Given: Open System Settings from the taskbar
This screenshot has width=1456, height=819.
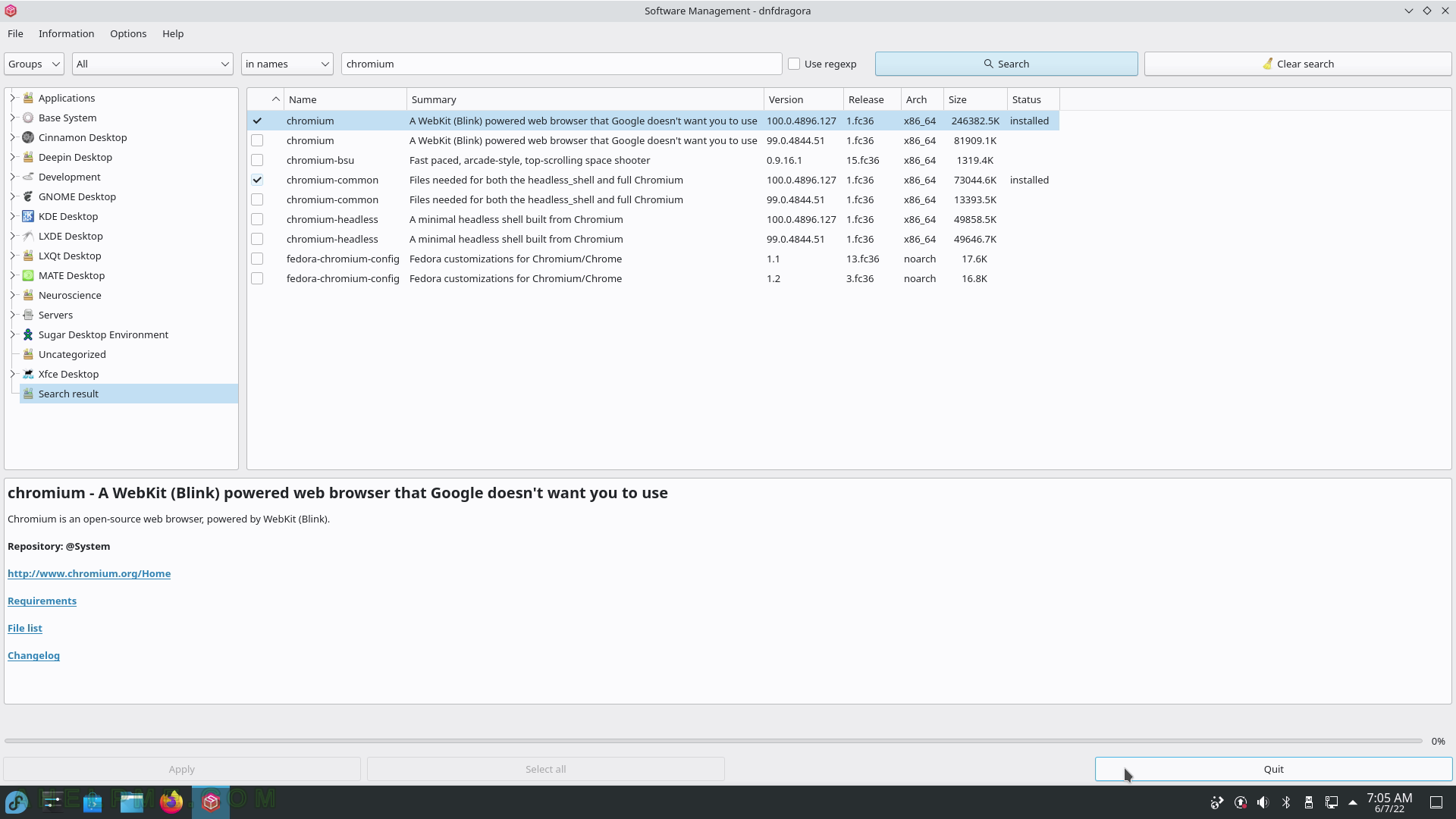Looking at the screenshot, I should [52, 802].
